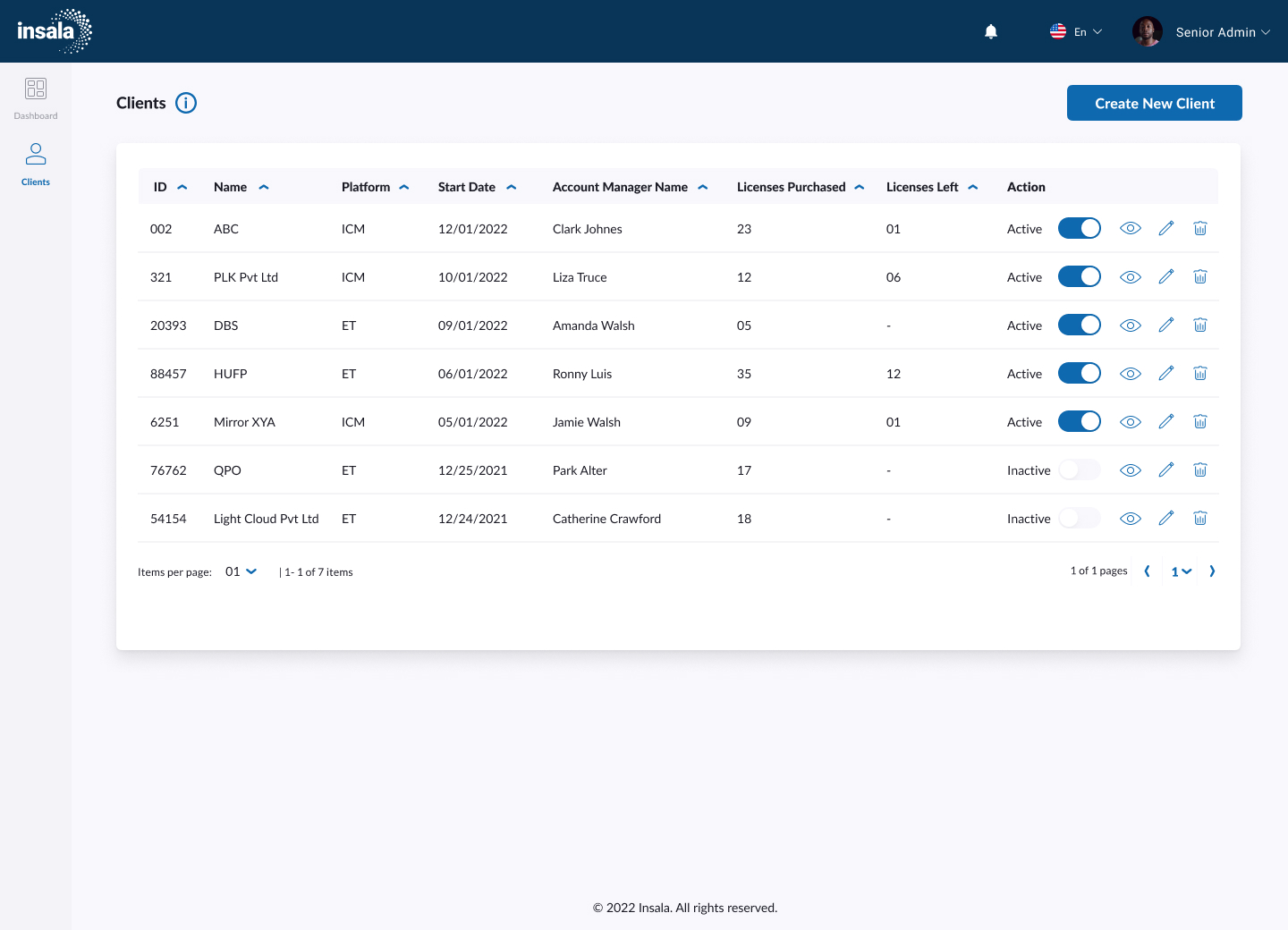Click the Clients info icon
This screenshot has height=930, width=1288.
point(186,103)
